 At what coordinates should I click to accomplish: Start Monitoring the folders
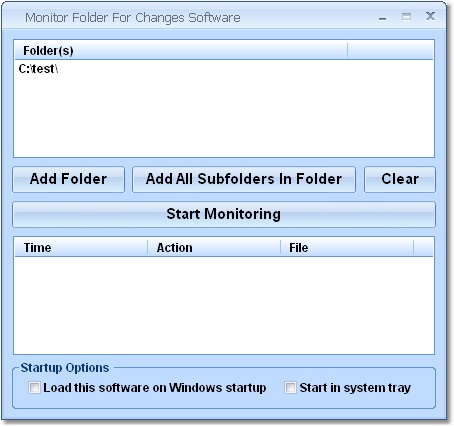click(x=224, y=214)
